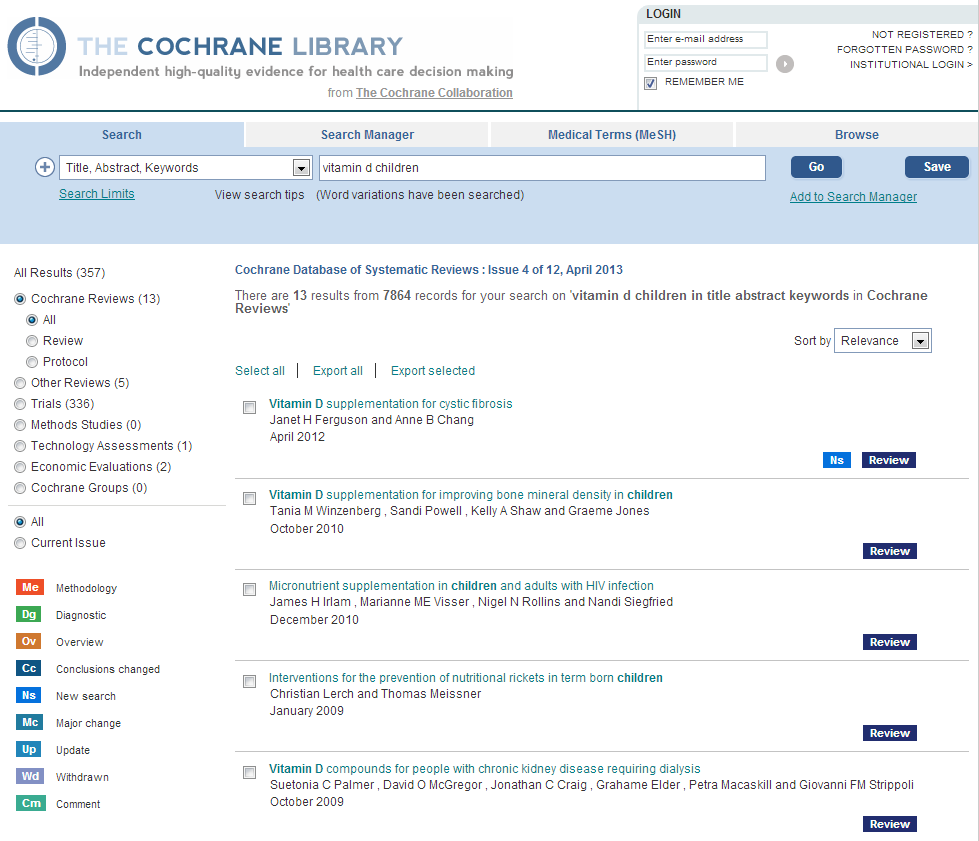Click Review badge on chronic kidney disease result

tap(890, 824)
